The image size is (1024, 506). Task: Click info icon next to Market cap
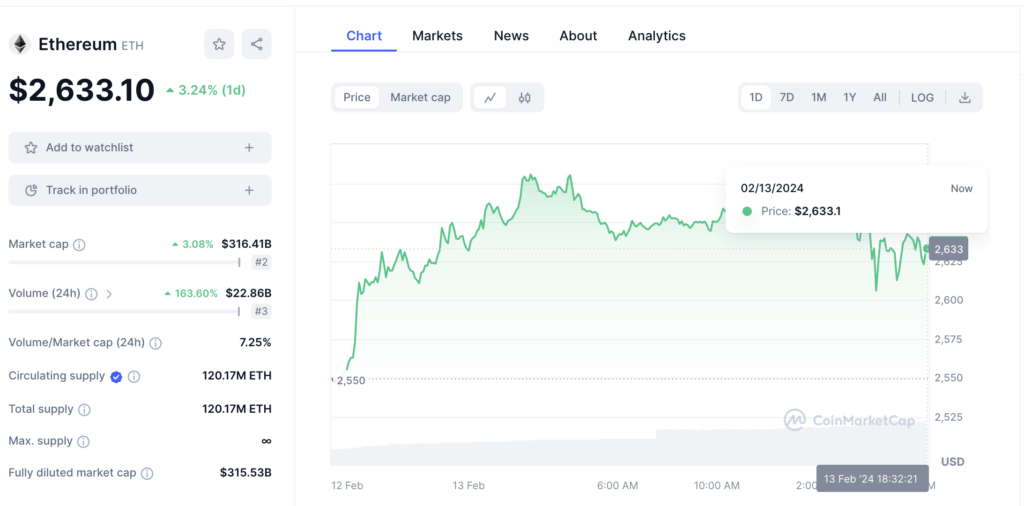[80, 245]
